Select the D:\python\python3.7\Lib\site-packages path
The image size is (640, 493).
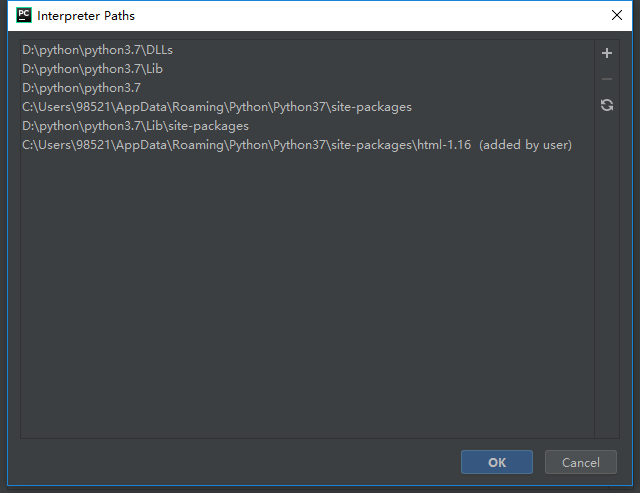point(307,126)
